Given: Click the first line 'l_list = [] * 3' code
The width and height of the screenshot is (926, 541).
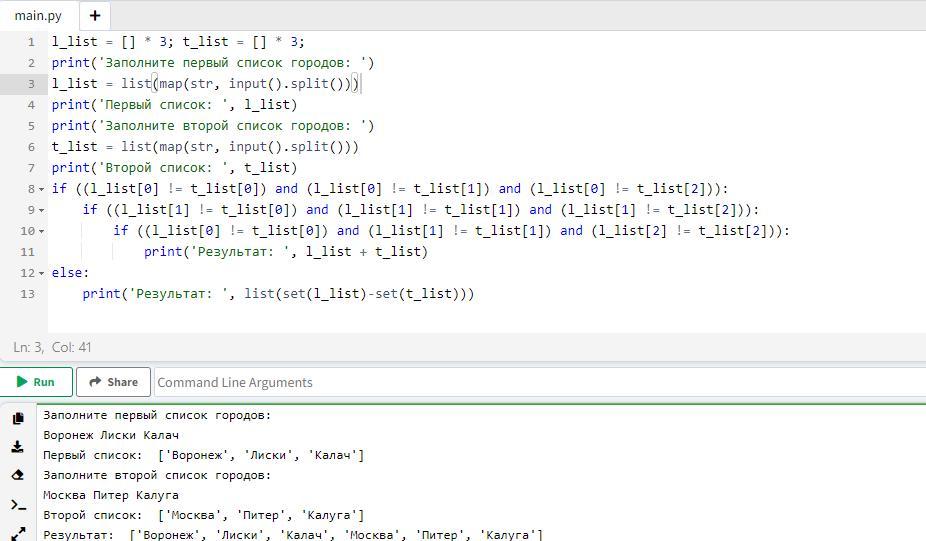Looking at the screenshot, I should point(178,42).
